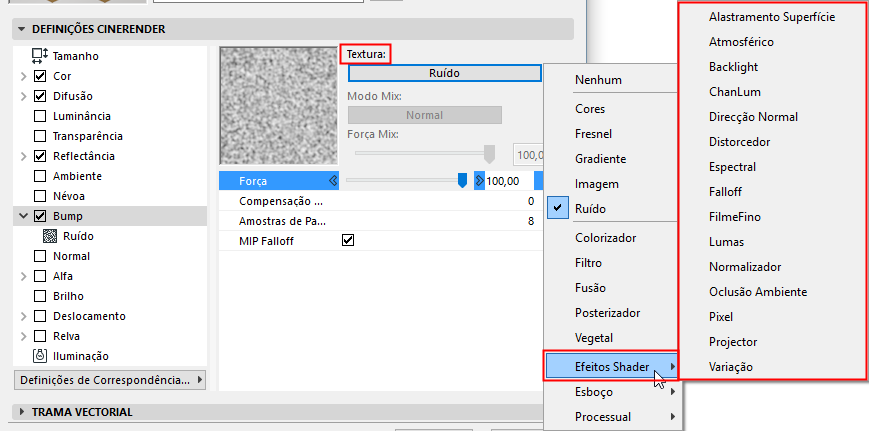869x431 pixels.
Task: Enable the Transparência channel checkbox
Action: [x=40, y=136]
